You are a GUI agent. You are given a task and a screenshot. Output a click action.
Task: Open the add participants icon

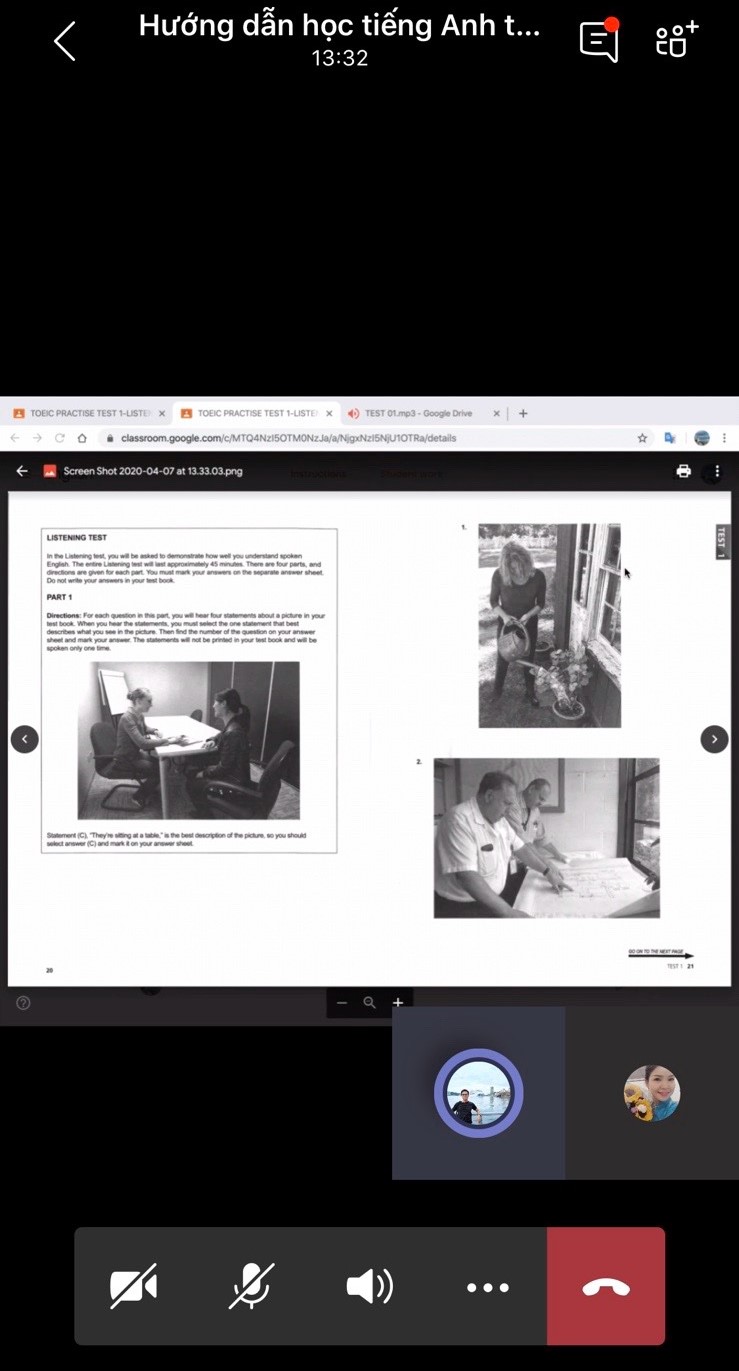[x=676, y=40]
